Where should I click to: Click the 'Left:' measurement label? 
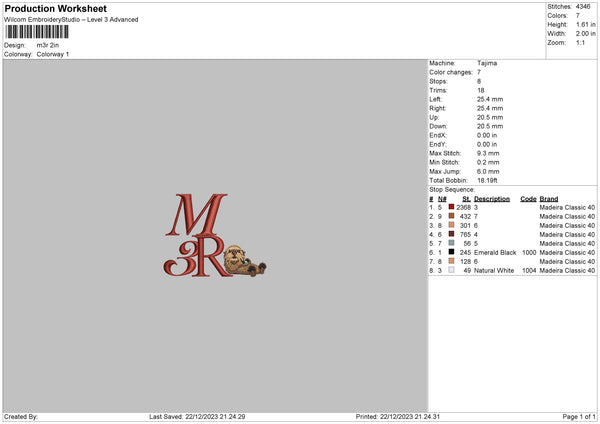click(435, 99)
